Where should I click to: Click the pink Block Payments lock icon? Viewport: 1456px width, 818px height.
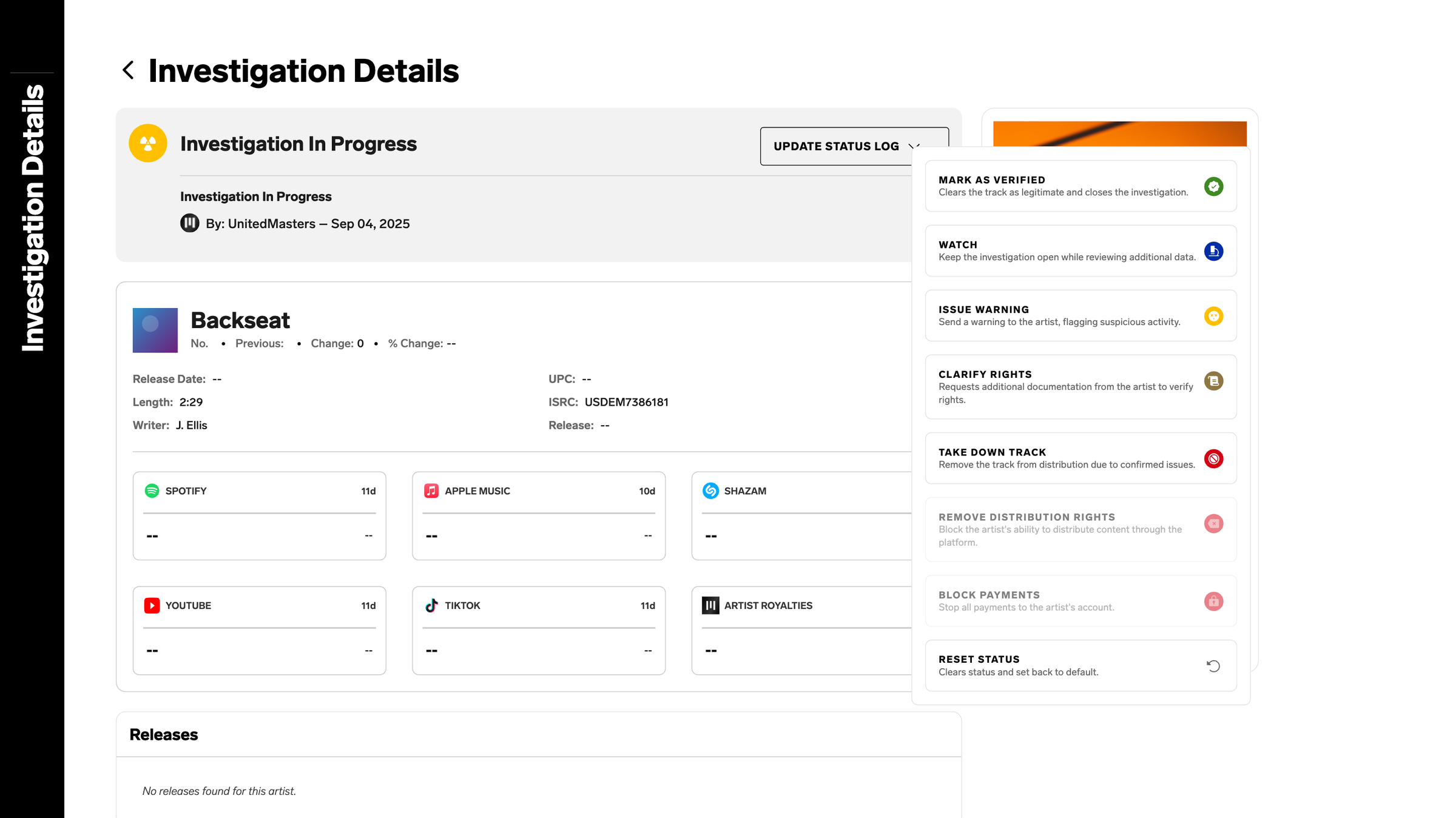1213,601
